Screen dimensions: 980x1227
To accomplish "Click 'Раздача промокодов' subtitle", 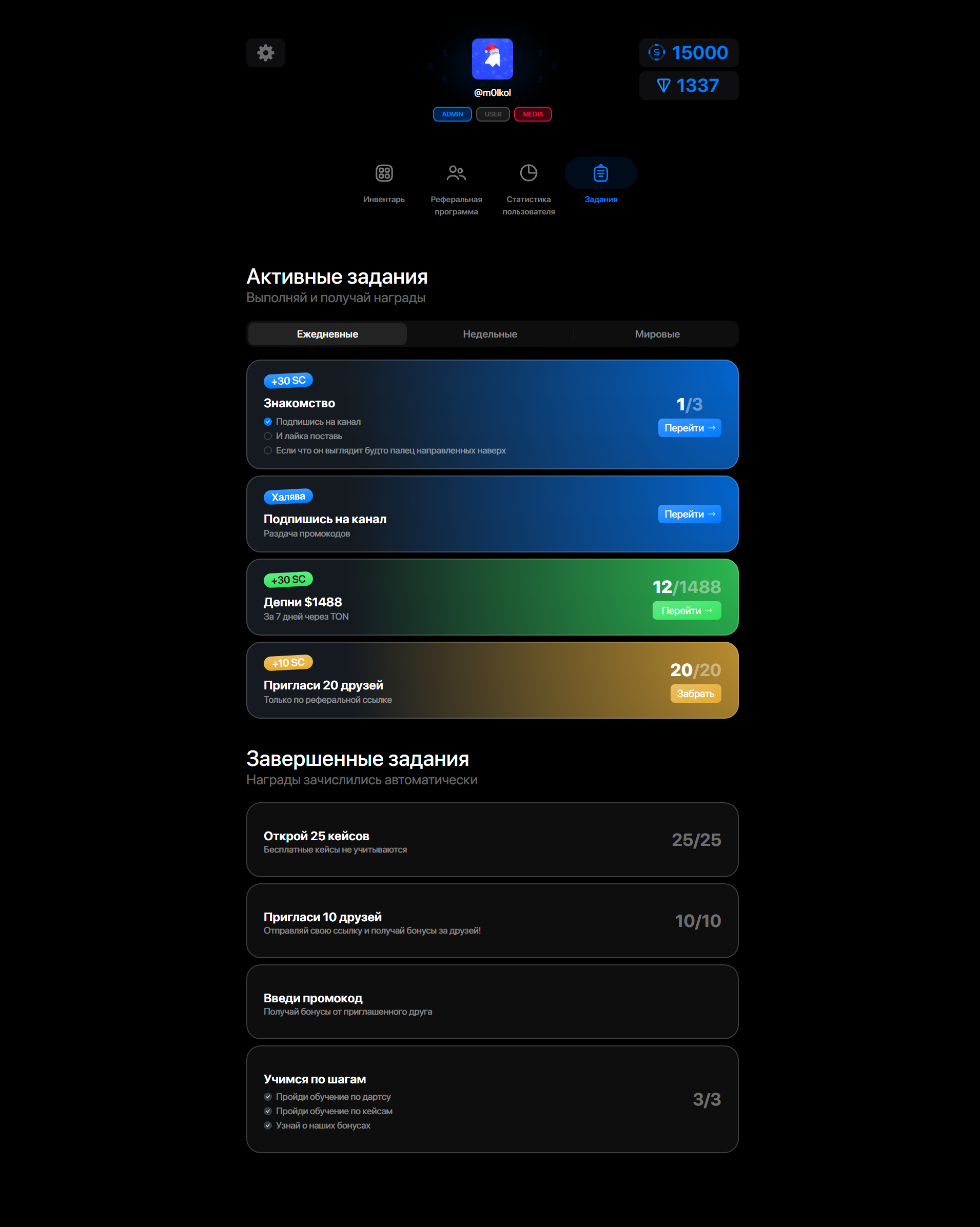I will [x=307, y=534].
